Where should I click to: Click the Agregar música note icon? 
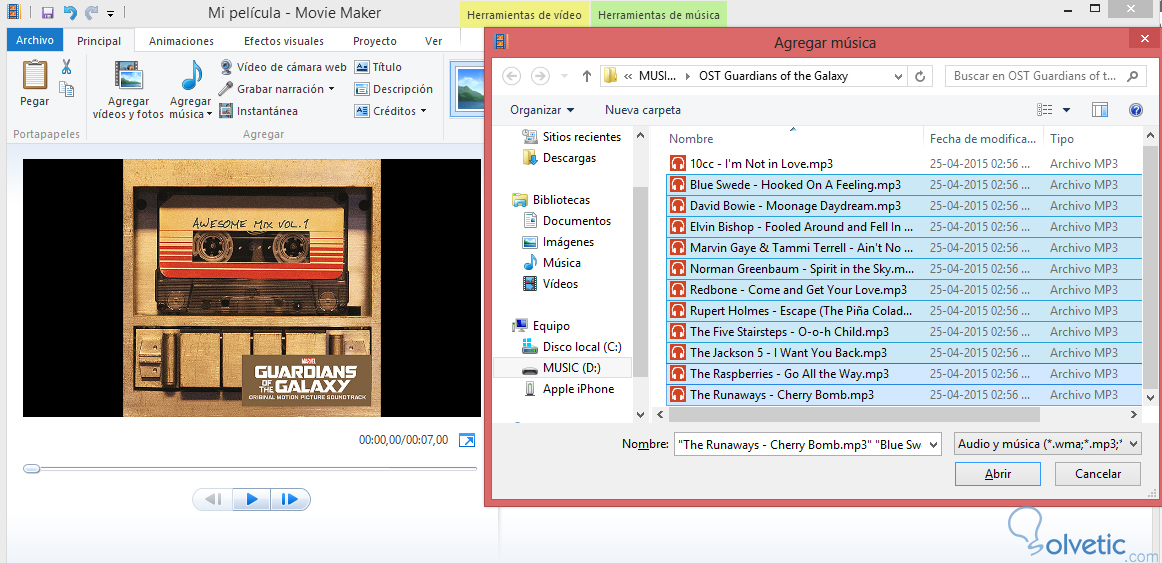191,76
